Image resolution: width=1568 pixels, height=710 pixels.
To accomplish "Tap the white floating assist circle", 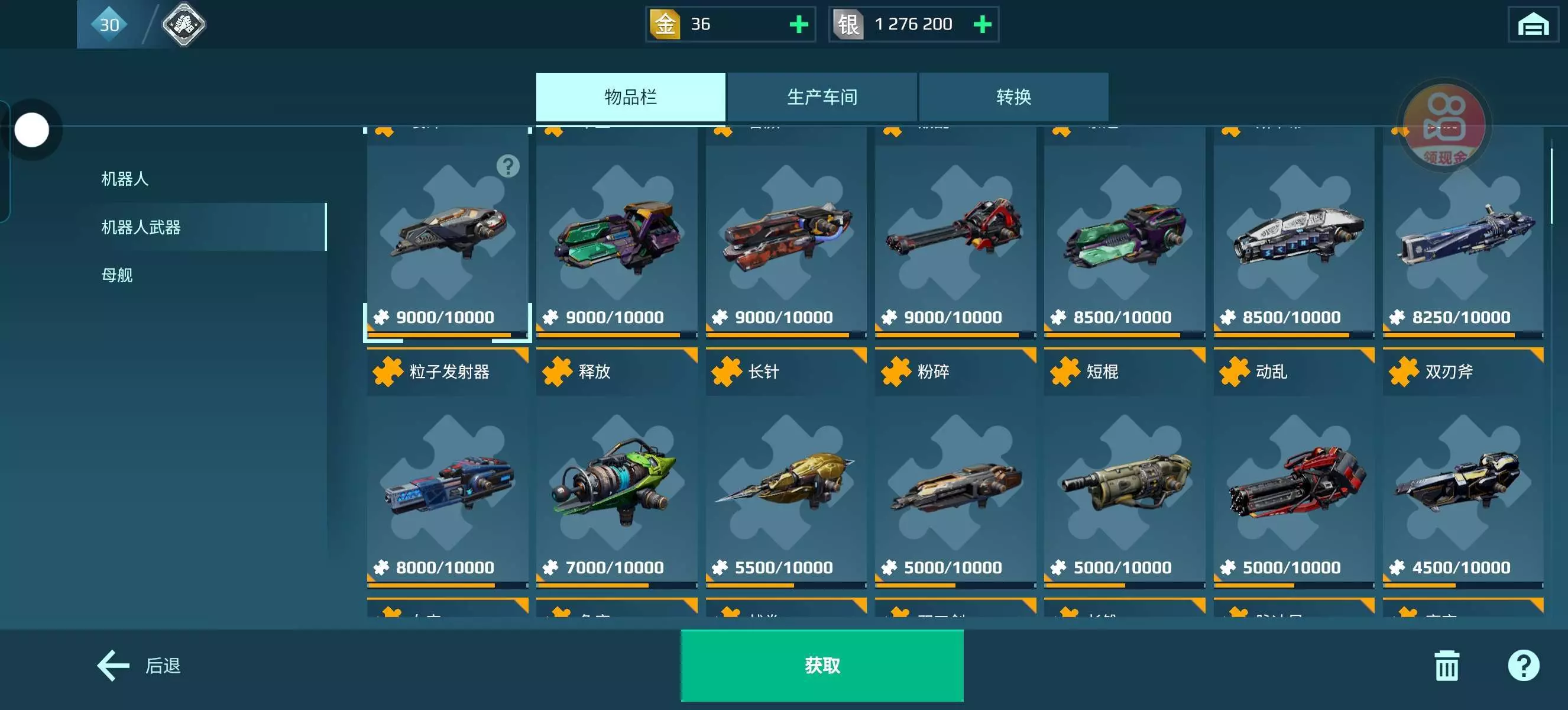I will pos(32,130).
